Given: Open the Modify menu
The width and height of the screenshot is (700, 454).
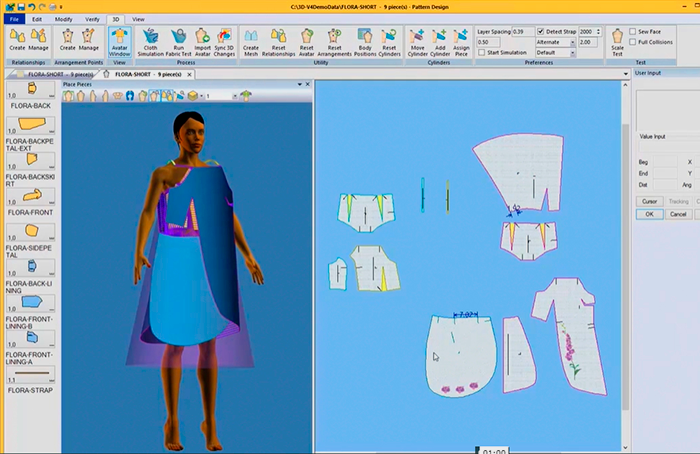Looking at the screenshot, I should [x=63, y=19].
